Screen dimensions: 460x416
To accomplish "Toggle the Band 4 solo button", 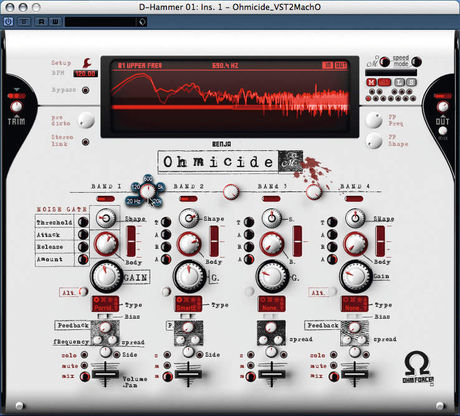I will pyautogui.click(x=334, y=355).
